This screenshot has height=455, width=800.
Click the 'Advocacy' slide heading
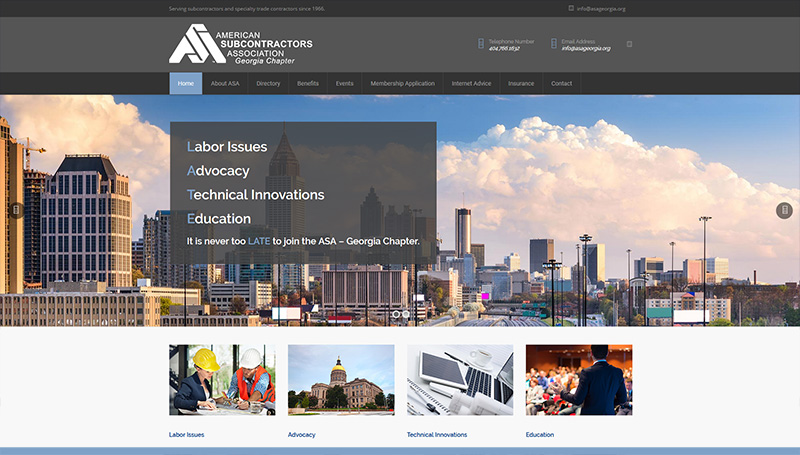[x=218, y=171]
